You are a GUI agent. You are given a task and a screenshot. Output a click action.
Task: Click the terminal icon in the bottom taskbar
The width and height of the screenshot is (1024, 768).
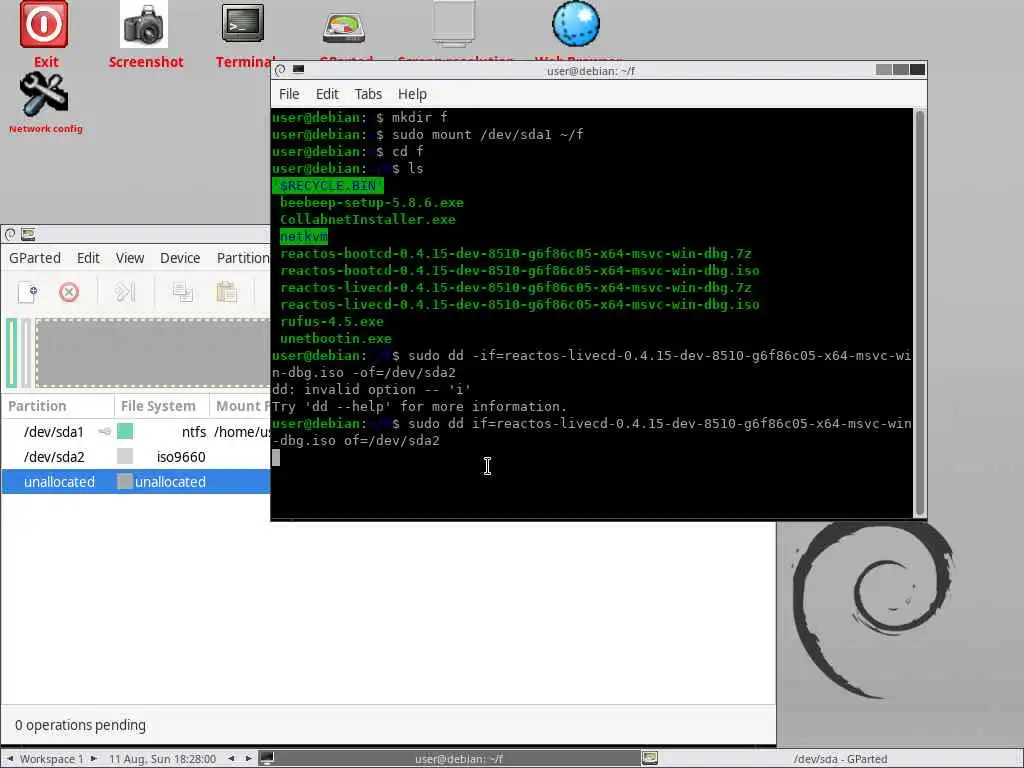266,758
